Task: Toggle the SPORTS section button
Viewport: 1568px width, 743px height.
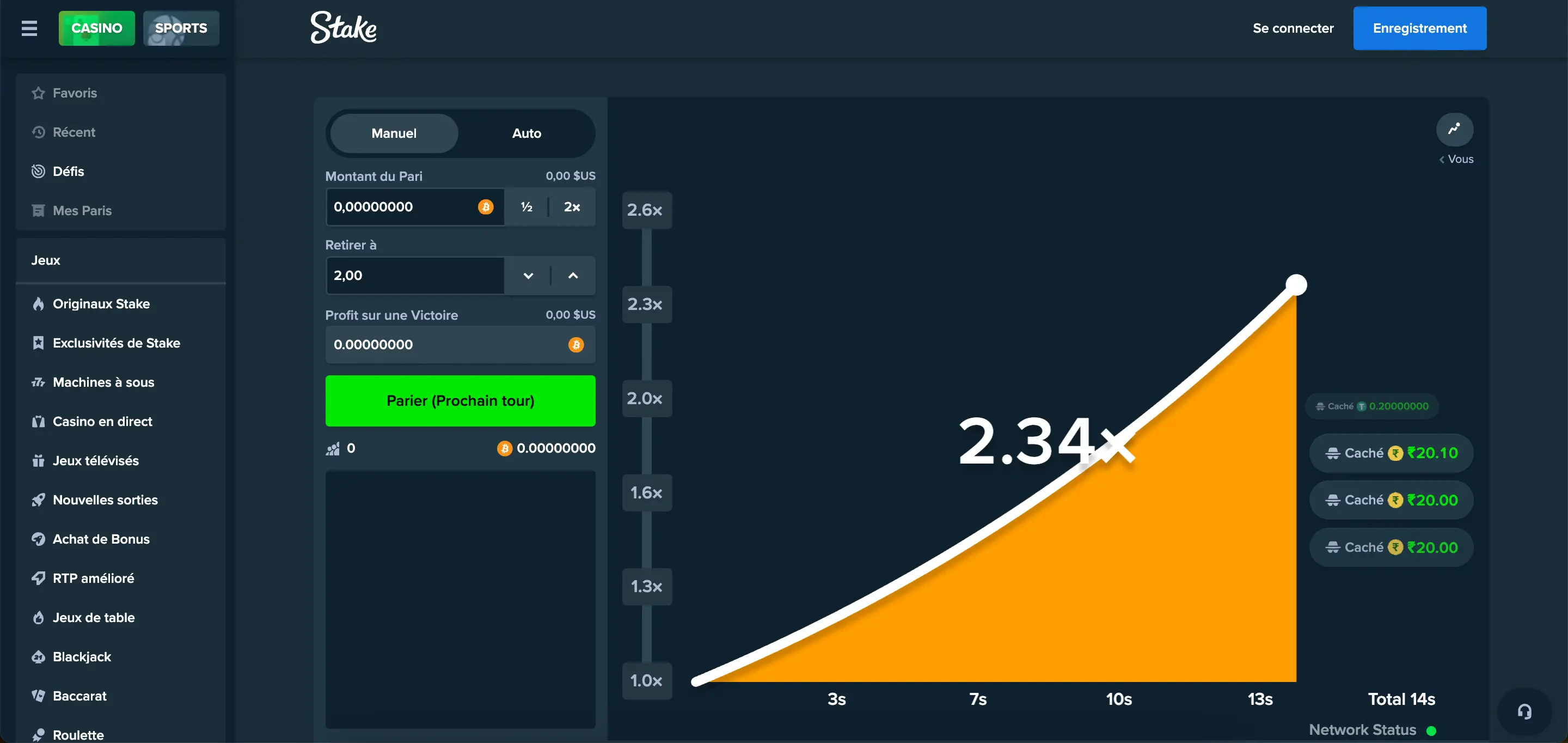Action: pos(181,28)
